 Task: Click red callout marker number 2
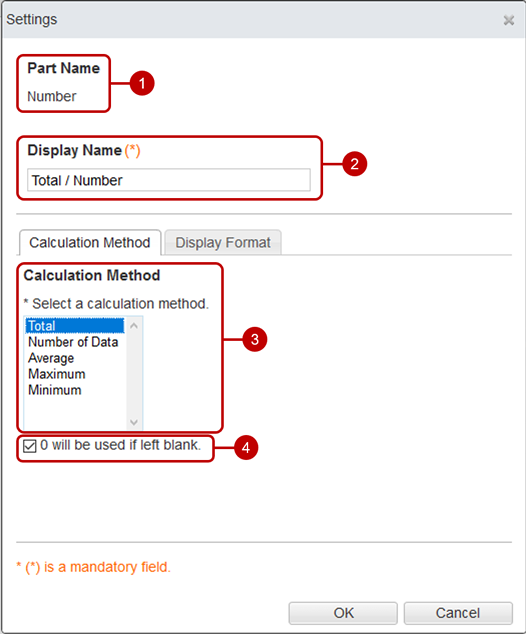355,164
